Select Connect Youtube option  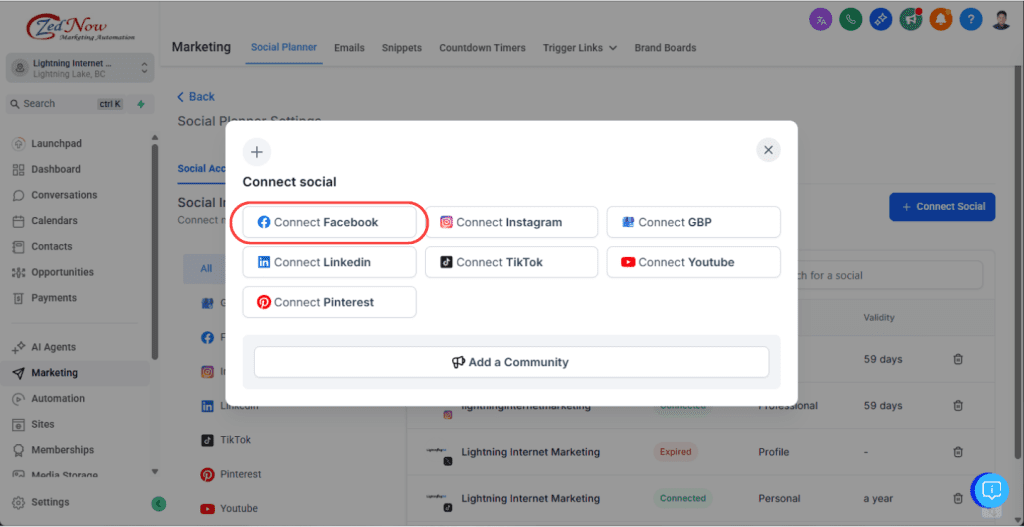[x=694, y=262]
